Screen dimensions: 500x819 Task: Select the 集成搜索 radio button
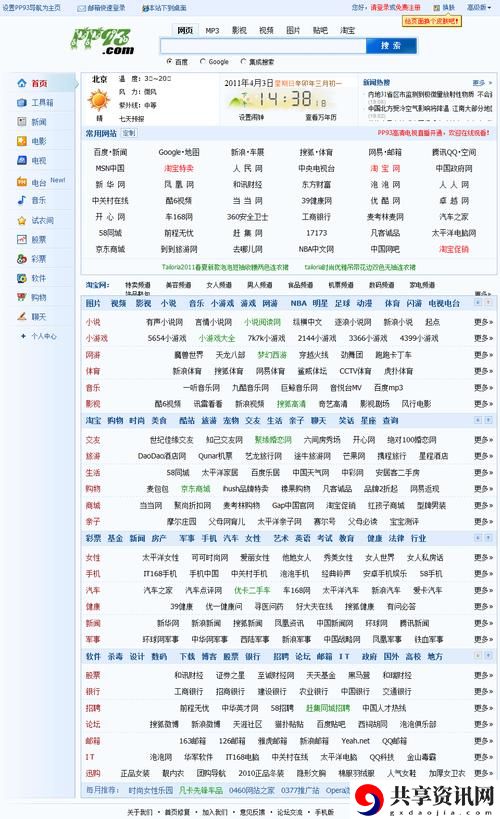tap(243, 61)
